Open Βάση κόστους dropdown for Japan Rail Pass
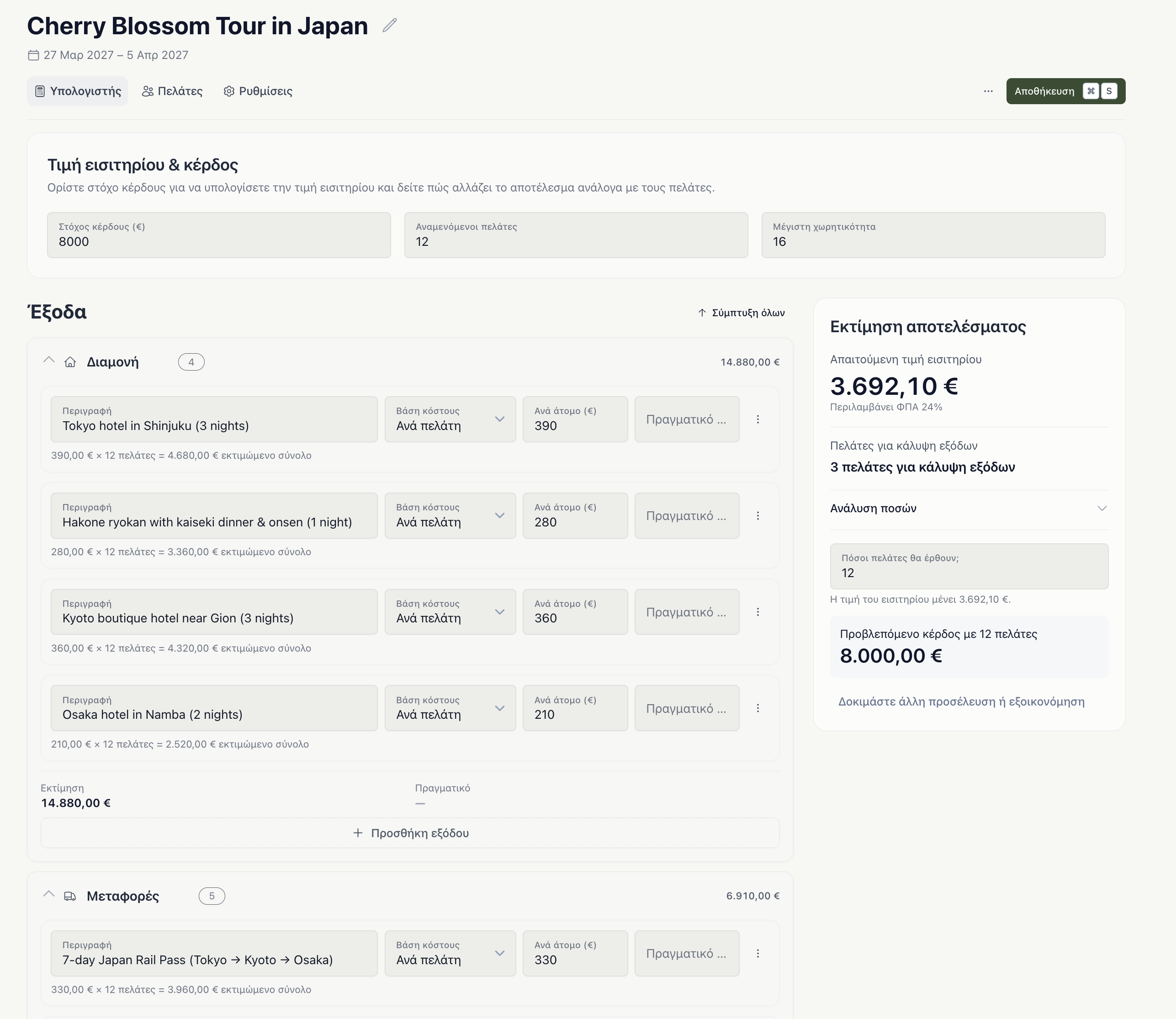The width and height of the screenshot is (1176, 1019). click(x=450, y=954)
